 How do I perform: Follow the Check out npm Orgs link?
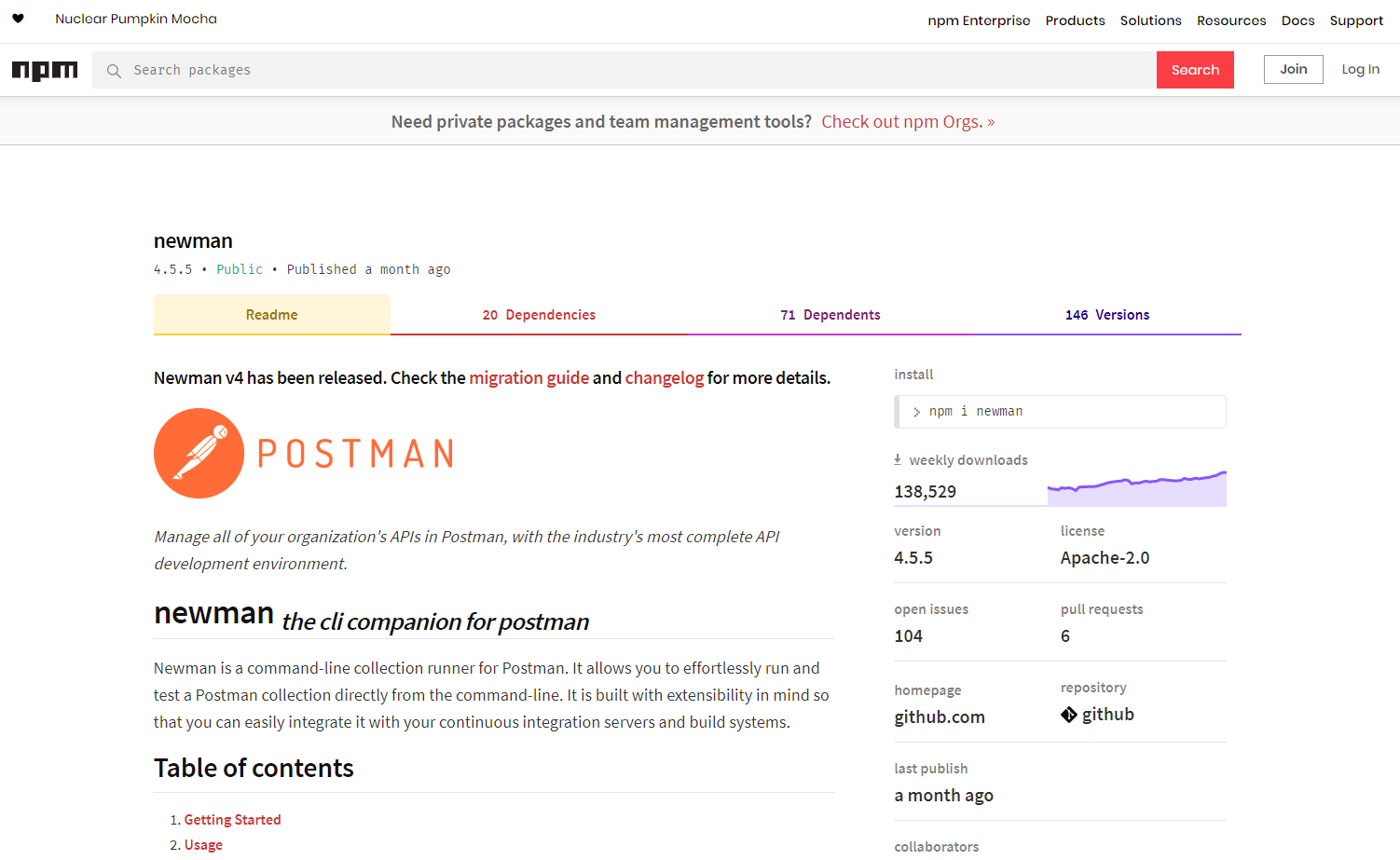pos(908,122)
